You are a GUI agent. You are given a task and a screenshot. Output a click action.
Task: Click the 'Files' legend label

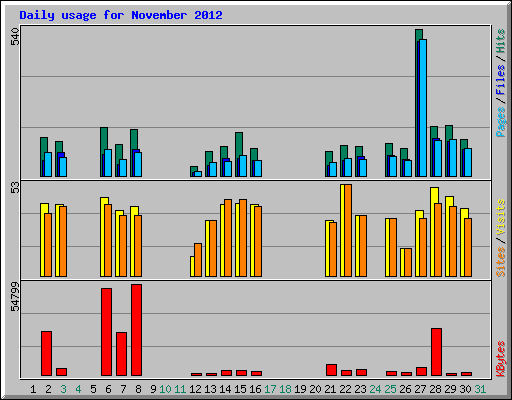pyautogui.click(x=501, y=80)
